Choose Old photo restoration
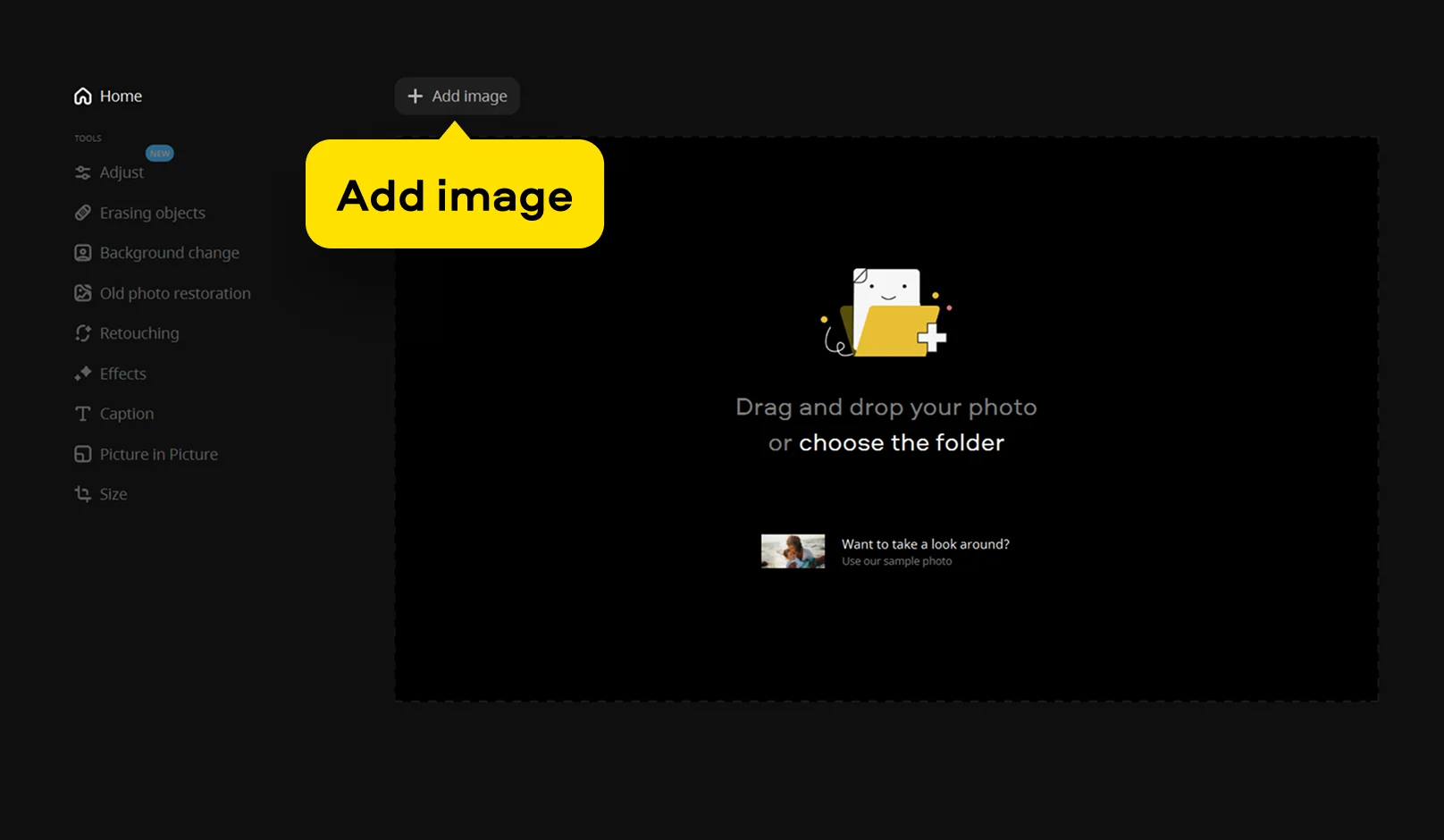1444x840 pixels. [163, 293]
